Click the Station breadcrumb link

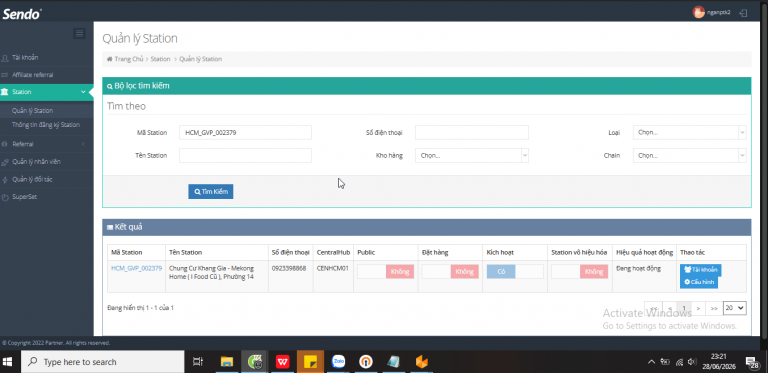tap(160, 59)
